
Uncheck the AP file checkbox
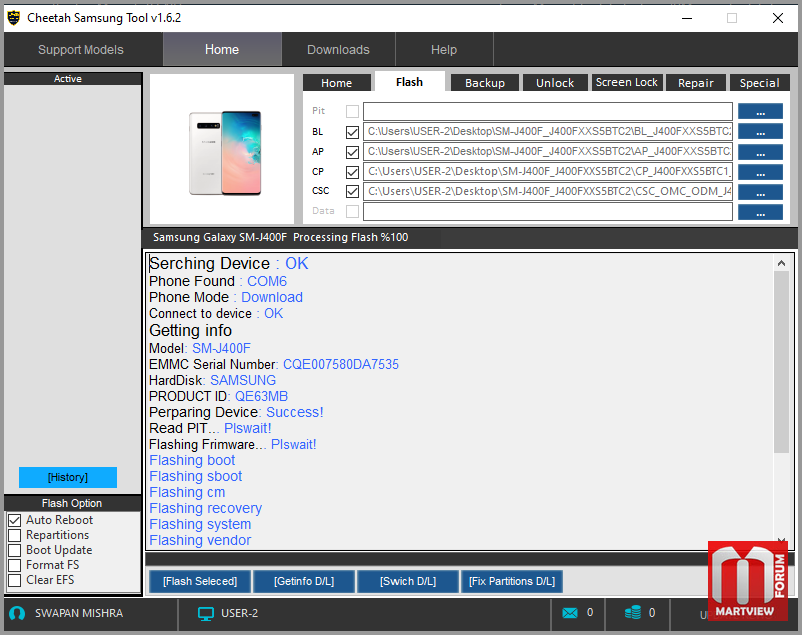coord(352,152)
